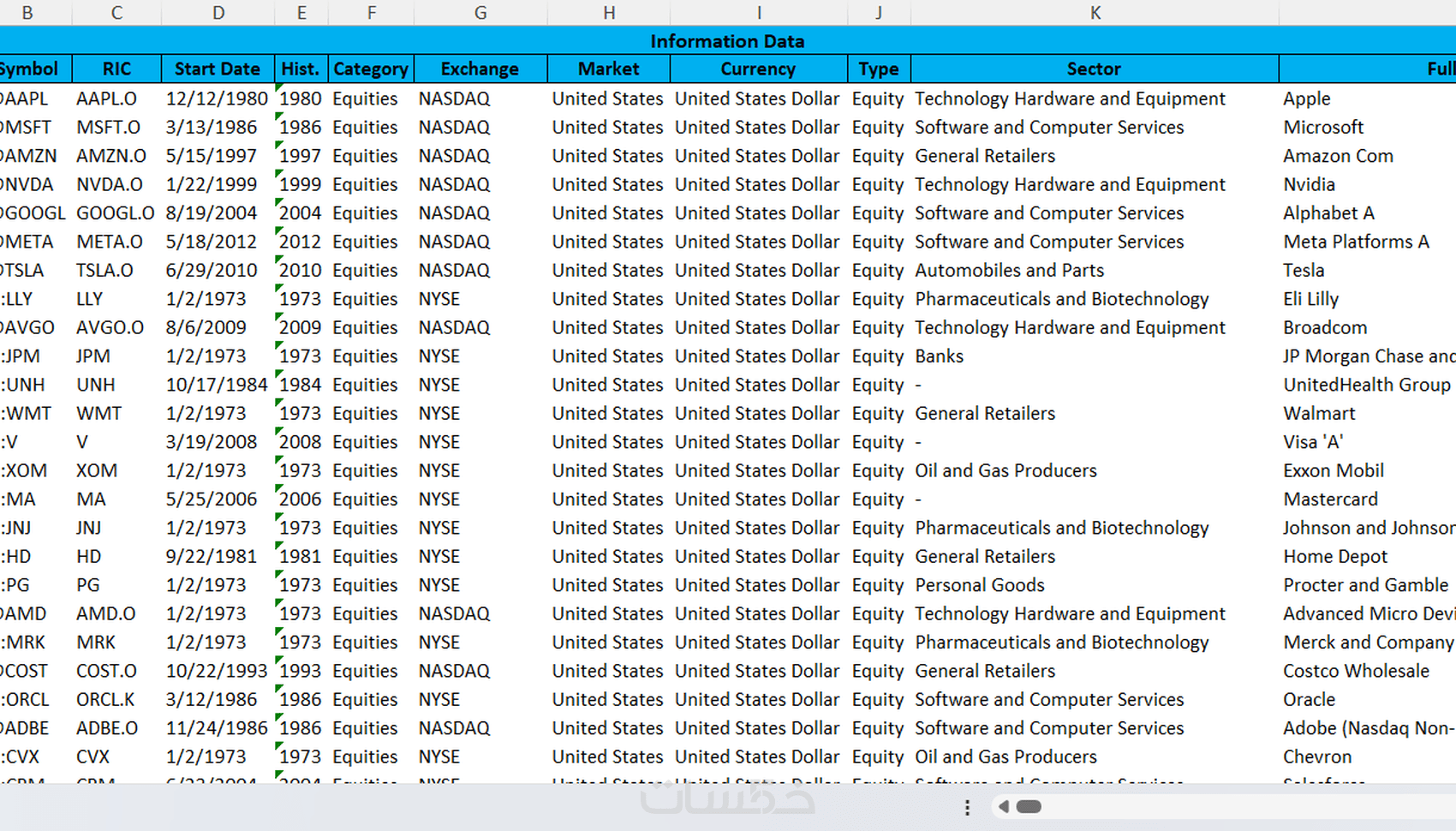Viewport: 1456px width, 831px height.
Task: Select the "Chevron" full name cell
Action: click(x=1368, y=756)
